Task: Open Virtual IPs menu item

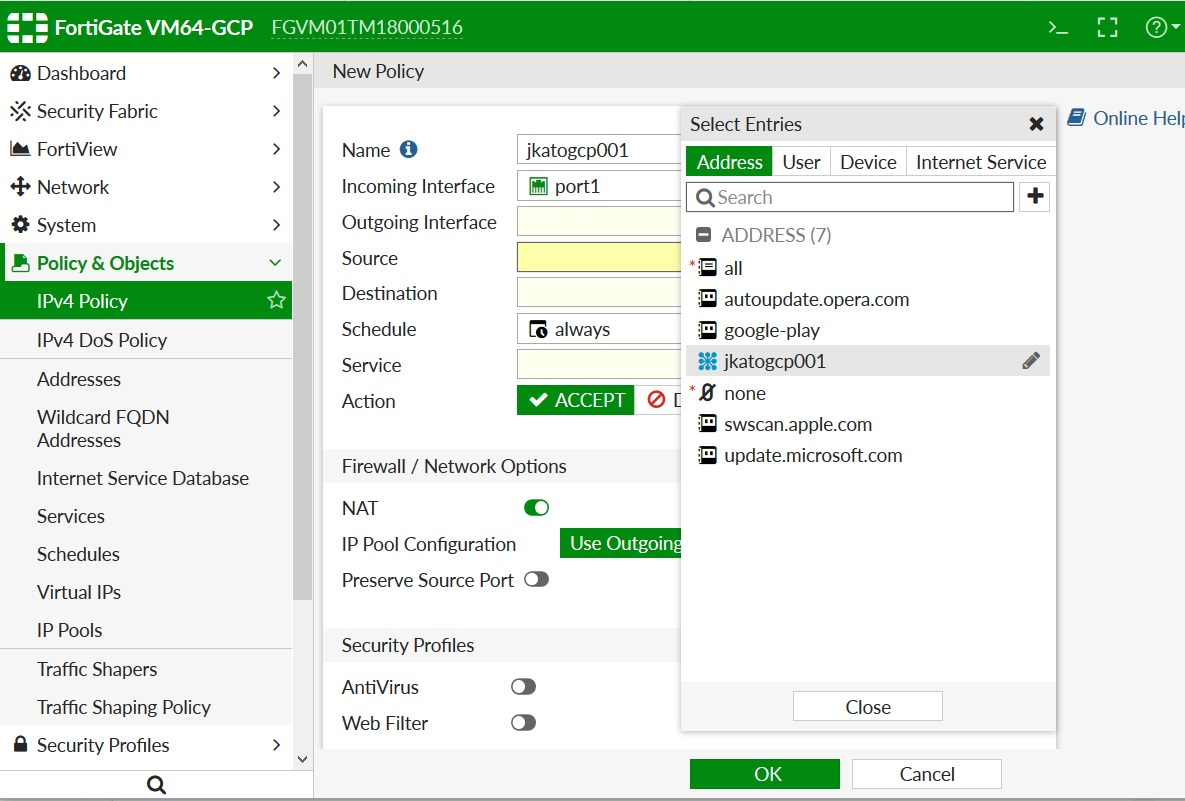Action: click(x=146, y=592)
